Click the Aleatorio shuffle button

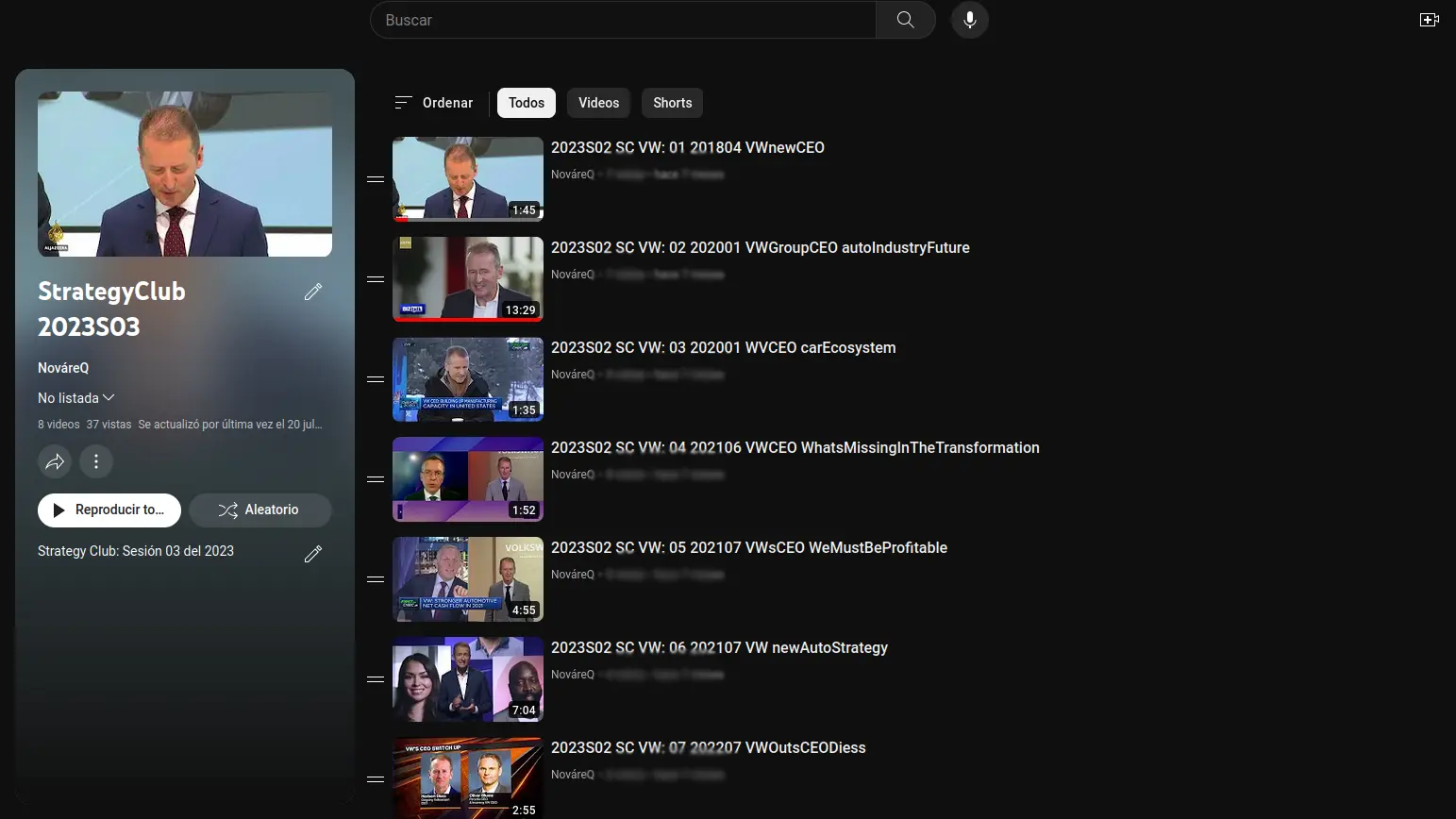click(x=260, y=510)
